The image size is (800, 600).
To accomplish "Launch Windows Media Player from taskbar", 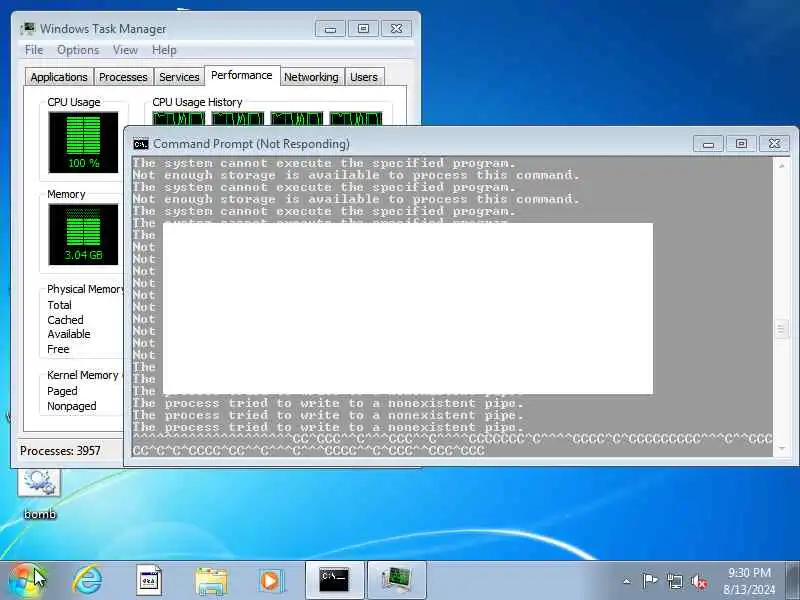I will tap(270, 581).
